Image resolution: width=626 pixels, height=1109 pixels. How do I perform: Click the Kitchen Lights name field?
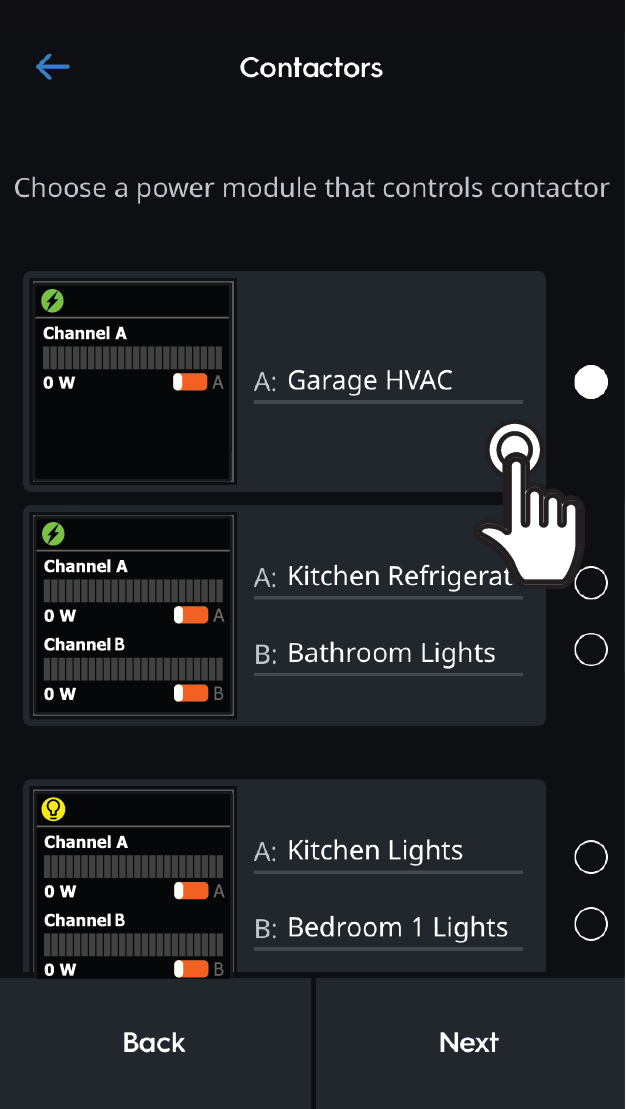[x=388, y=851]
